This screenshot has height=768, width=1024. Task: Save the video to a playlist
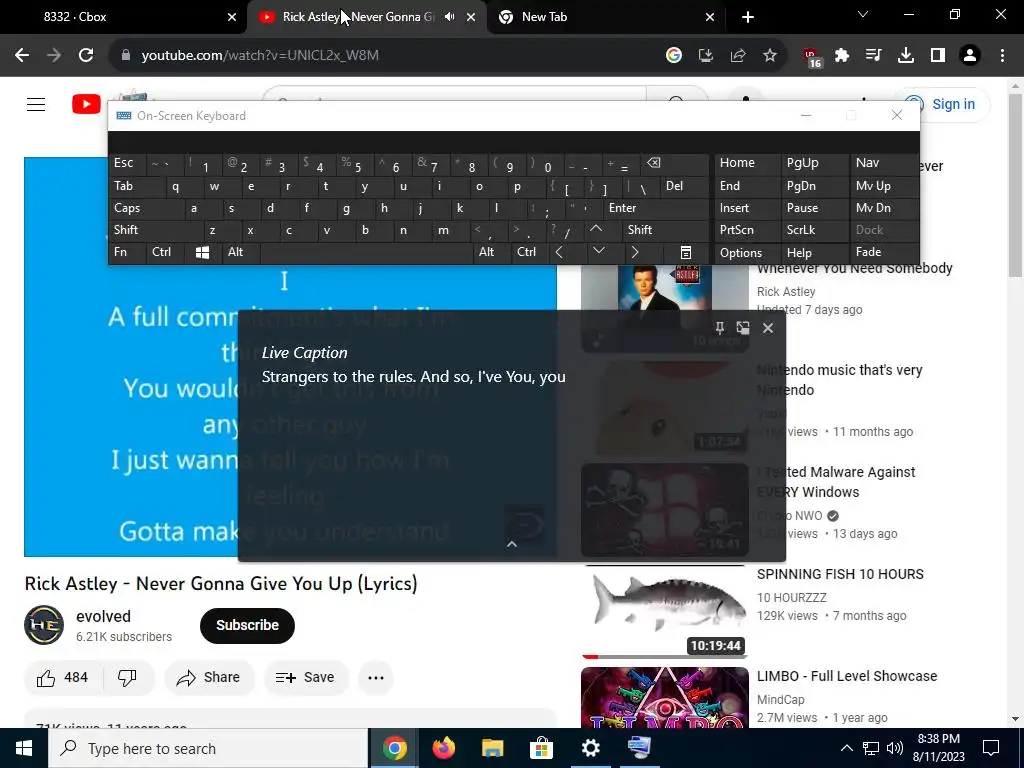click(305, 677)
